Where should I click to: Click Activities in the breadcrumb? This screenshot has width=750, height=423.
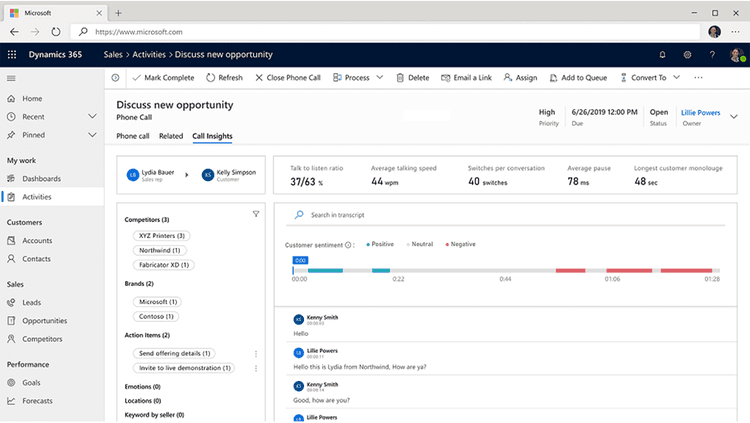[149, 55]
